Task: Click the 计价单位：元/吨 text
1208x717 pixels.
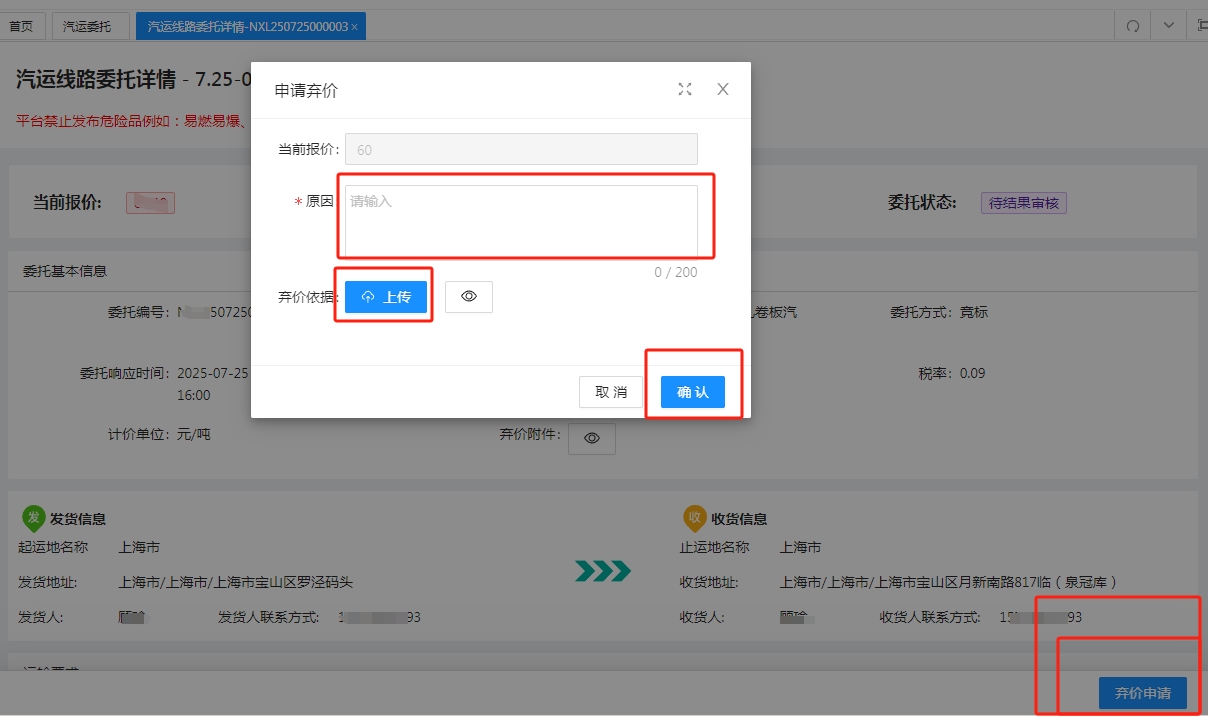Action: coord(159,434)
